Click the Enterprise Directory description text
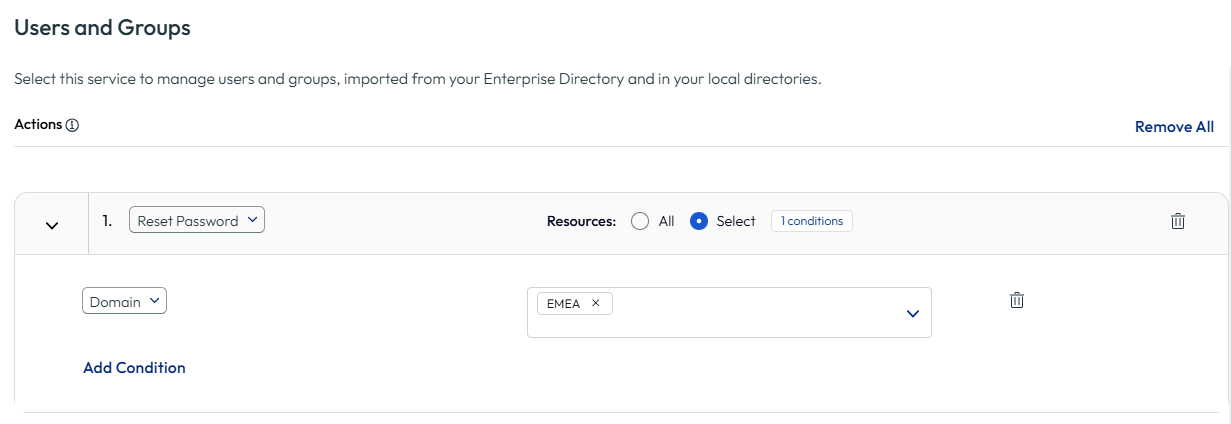This screenshot has width=1231, height=424. coord(553,79)
